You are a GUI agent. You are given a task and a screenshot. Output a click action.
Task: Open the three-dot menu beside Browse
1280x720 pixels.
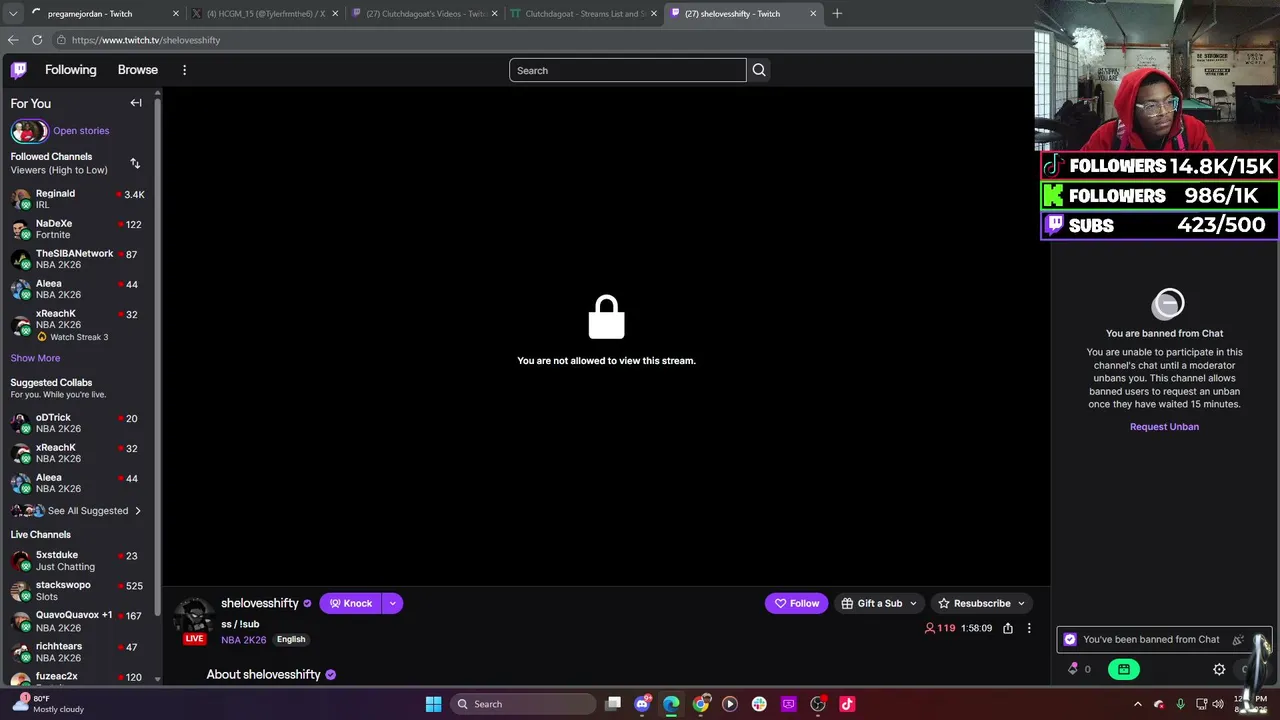click(x=184, y=70)
